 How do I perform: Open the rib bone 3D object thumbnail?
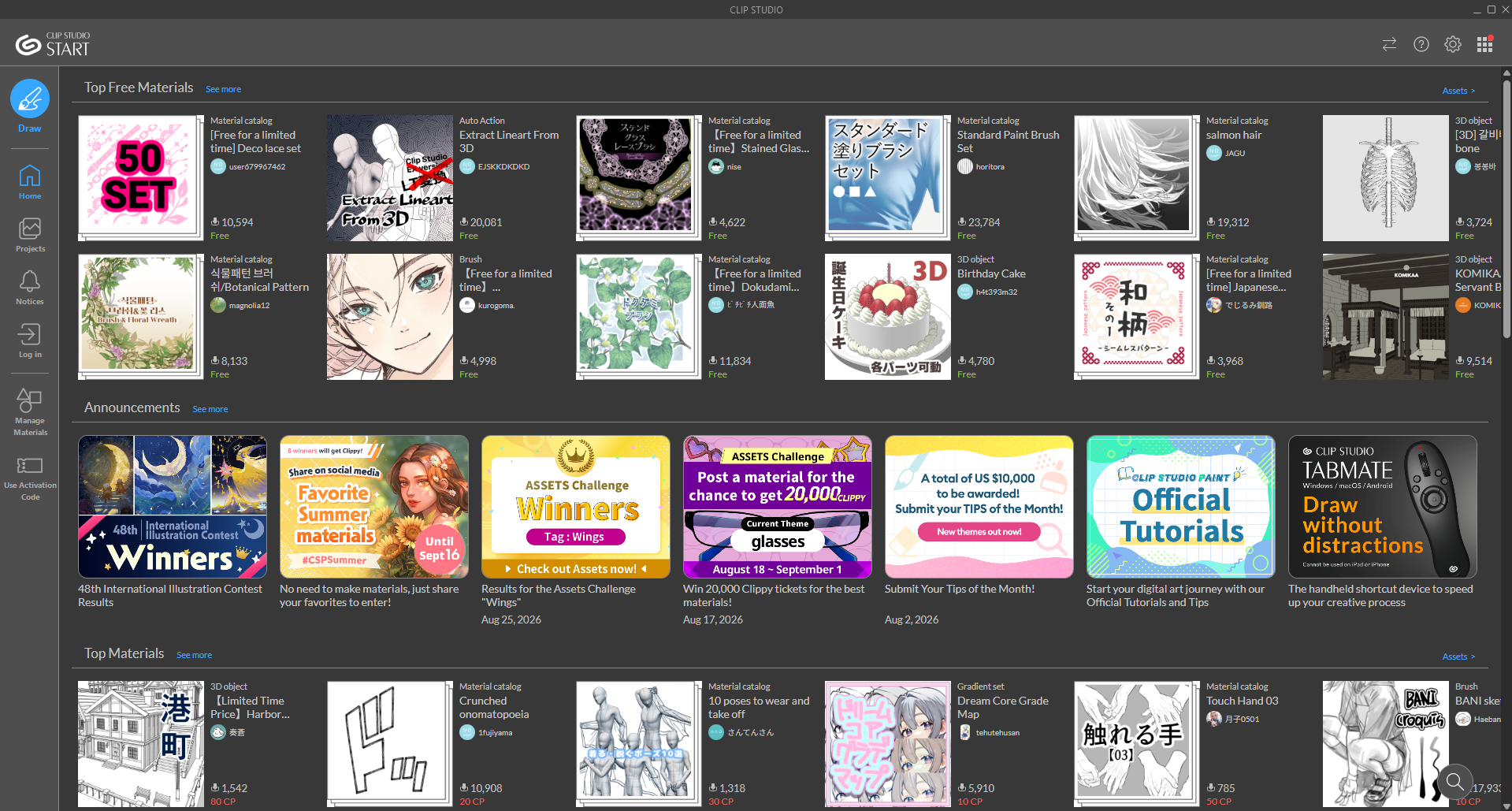[x=1386, y=178]
